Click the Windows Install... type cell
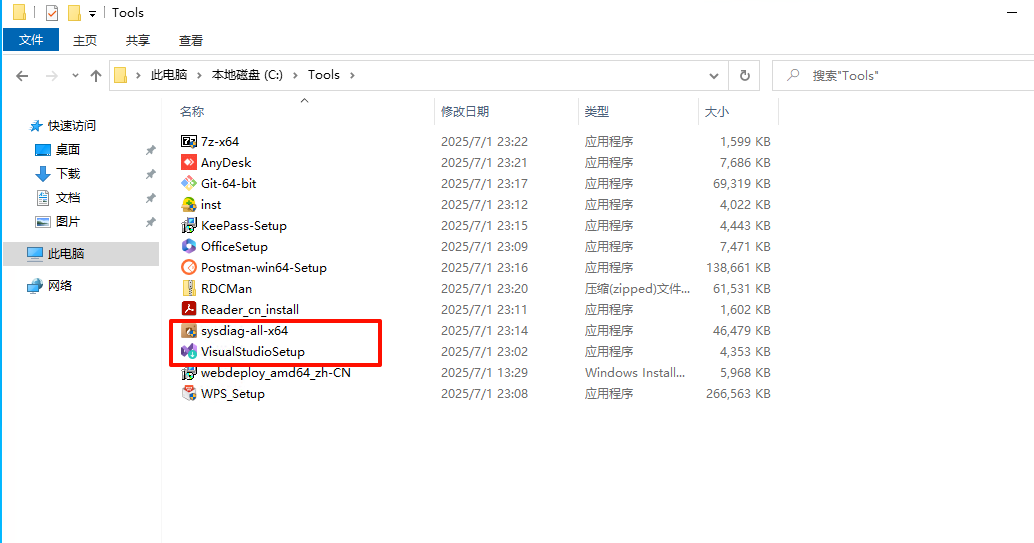The height and width of the screenshot is (543, 1034). [634, 373]
